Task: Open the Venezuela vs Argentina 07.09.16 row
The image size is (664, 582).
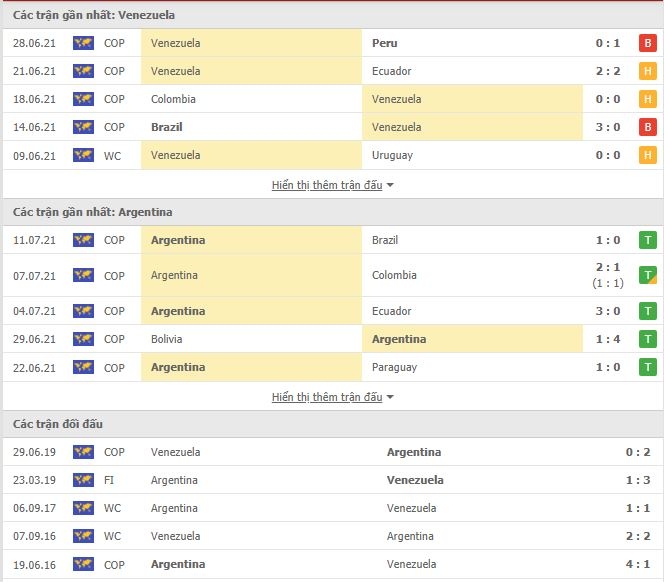Action: [332, 536]
